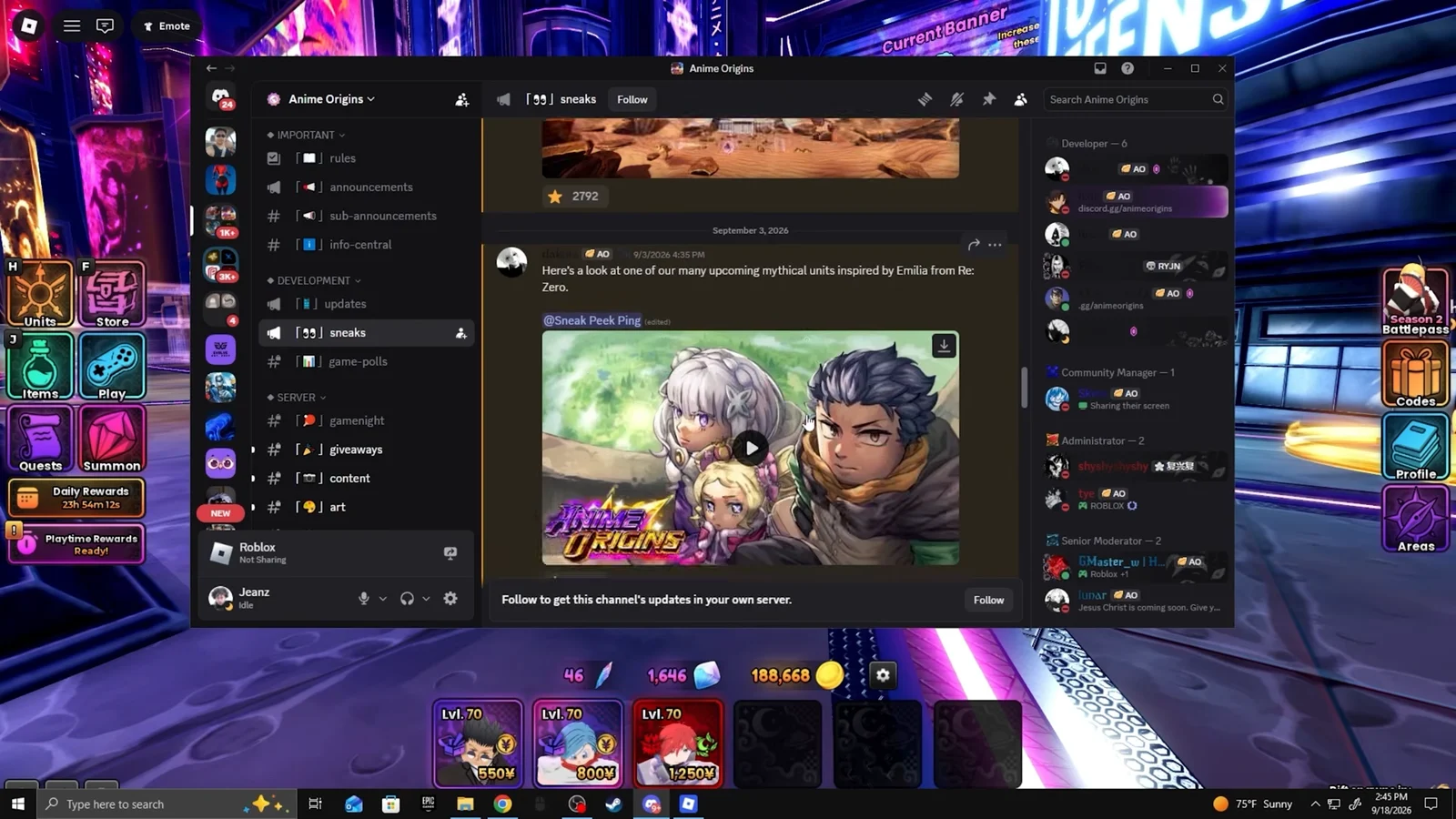Collapse the SERVER category

pos(297,398)
